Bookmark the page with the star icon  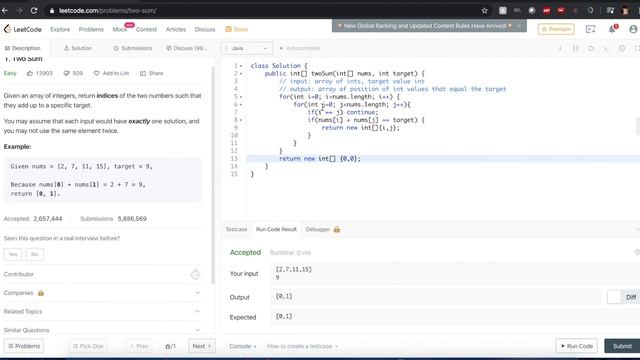(x=484, y=11)
